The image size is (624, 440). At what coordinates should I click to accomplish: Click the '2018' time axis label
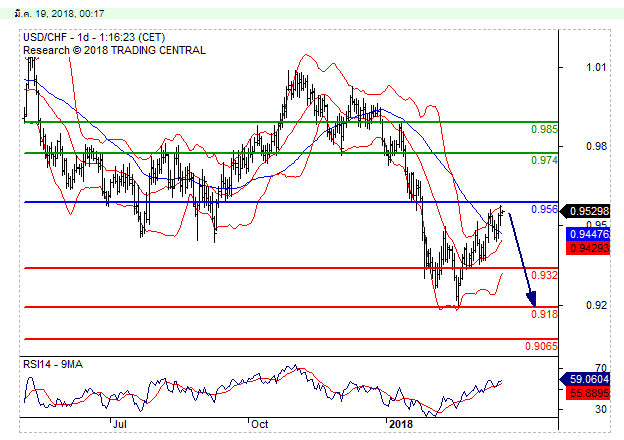click(x=401, y=424)
